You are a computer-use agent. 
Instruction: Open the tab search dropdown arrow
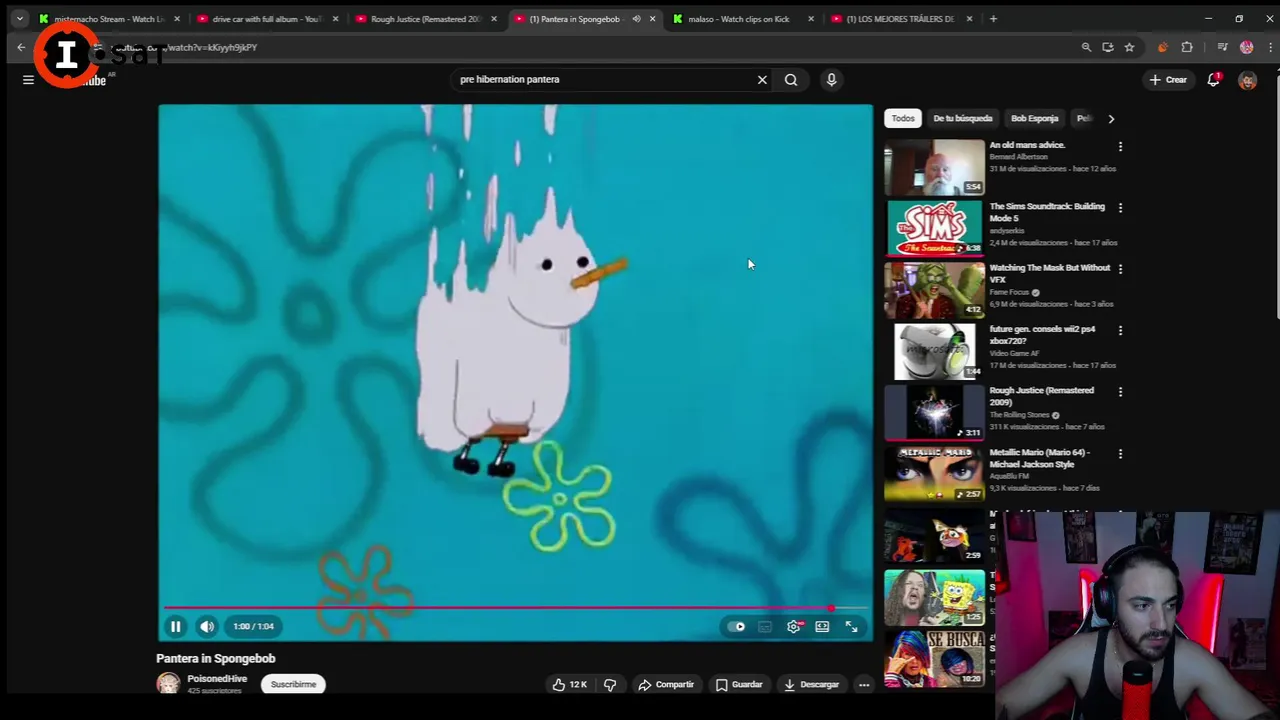tap(19, 19)
